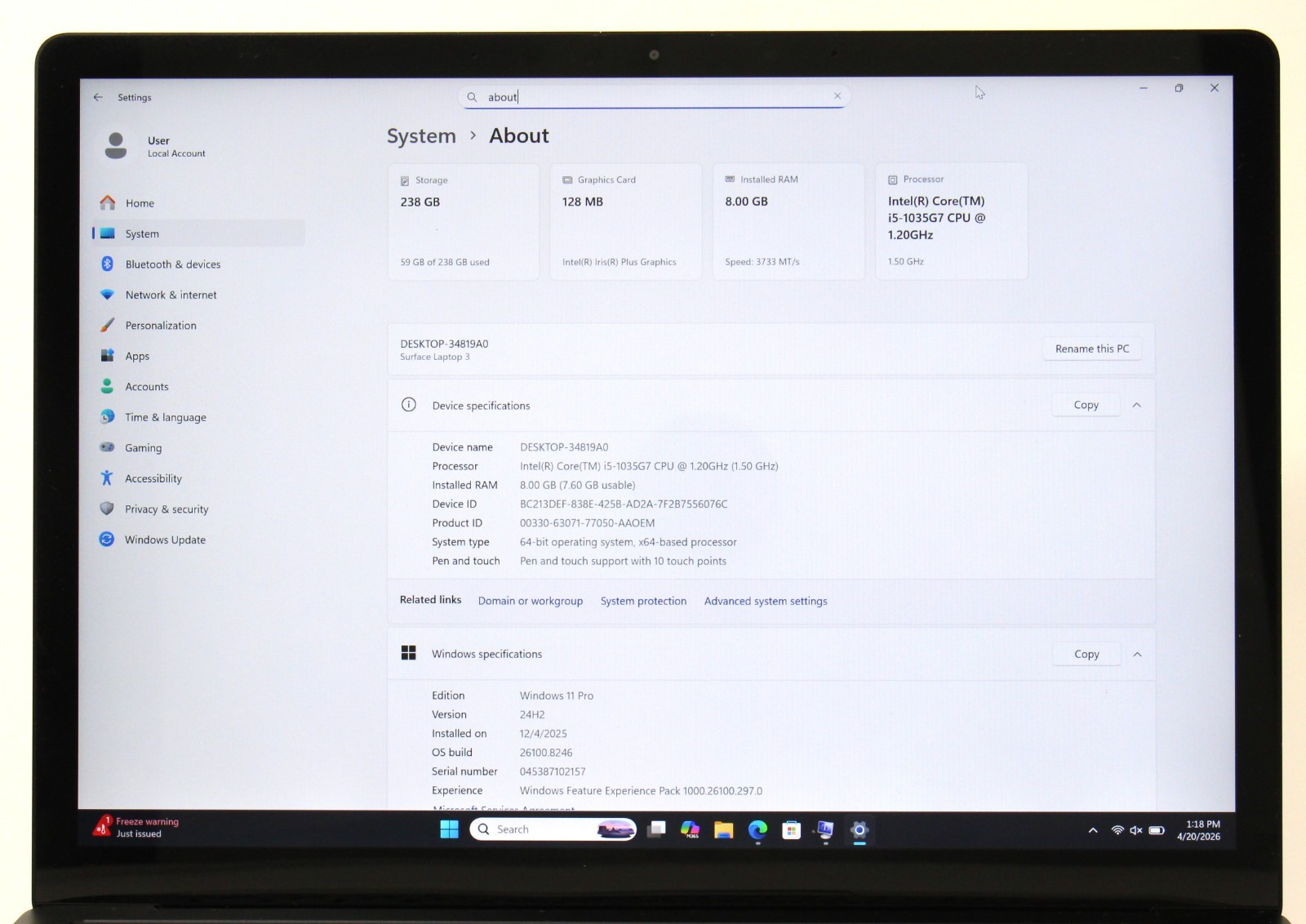
Task: Open Copilot from the taskbar
Action: pyautogui.click(x=691, y=829)
